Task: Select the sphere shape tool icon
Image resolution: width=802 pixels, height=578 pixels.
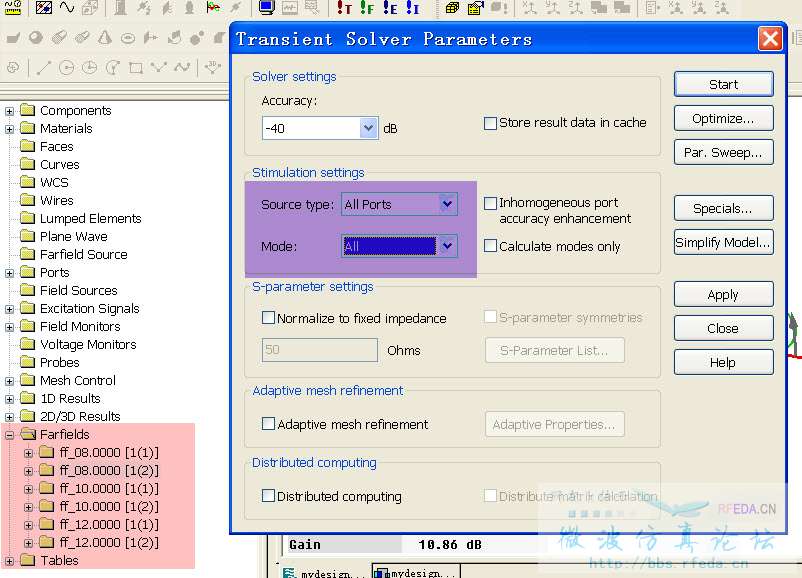Action: 36,38
